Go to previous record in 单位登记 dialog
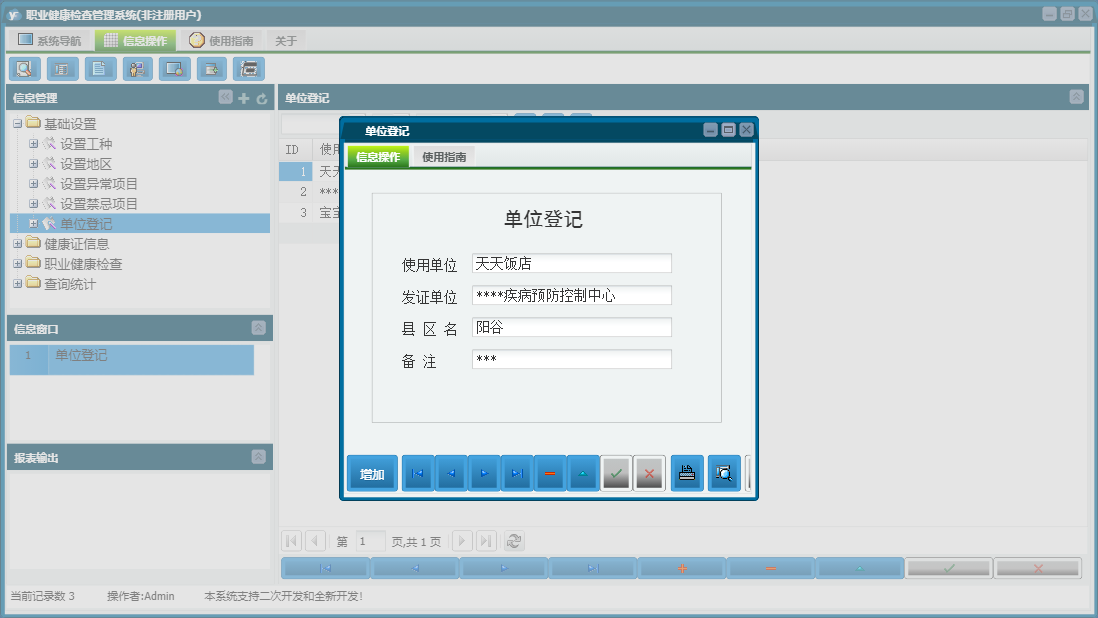 click(450, 473)
